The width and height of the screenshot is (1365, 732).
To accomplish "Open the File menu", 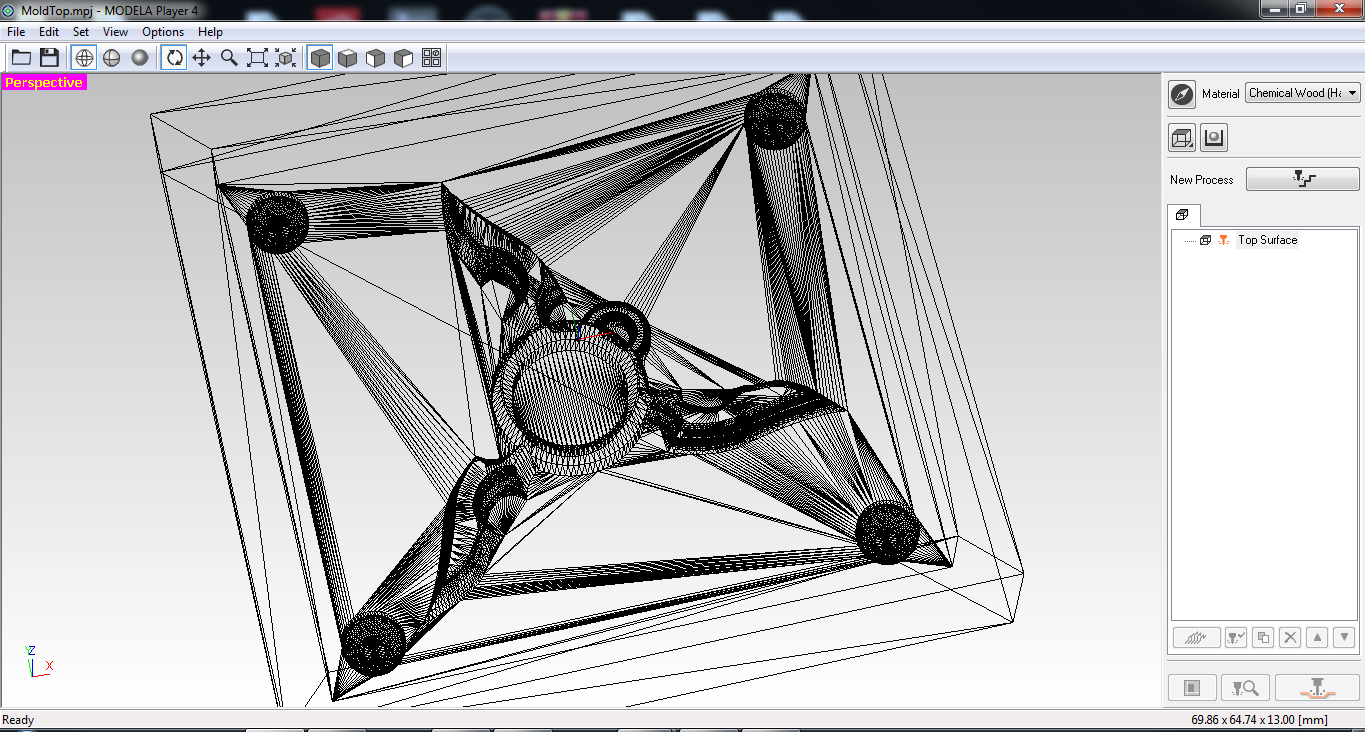I will point(16,32).
